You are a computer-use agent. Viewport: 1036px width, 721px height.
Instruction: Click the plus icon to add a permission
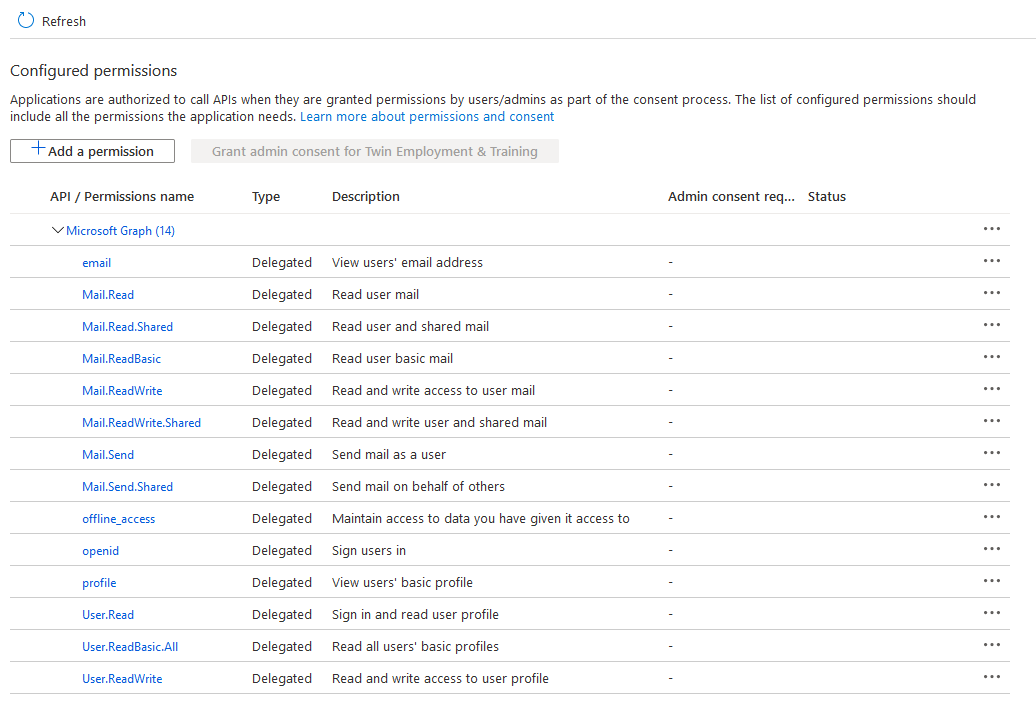click(38, 148)
